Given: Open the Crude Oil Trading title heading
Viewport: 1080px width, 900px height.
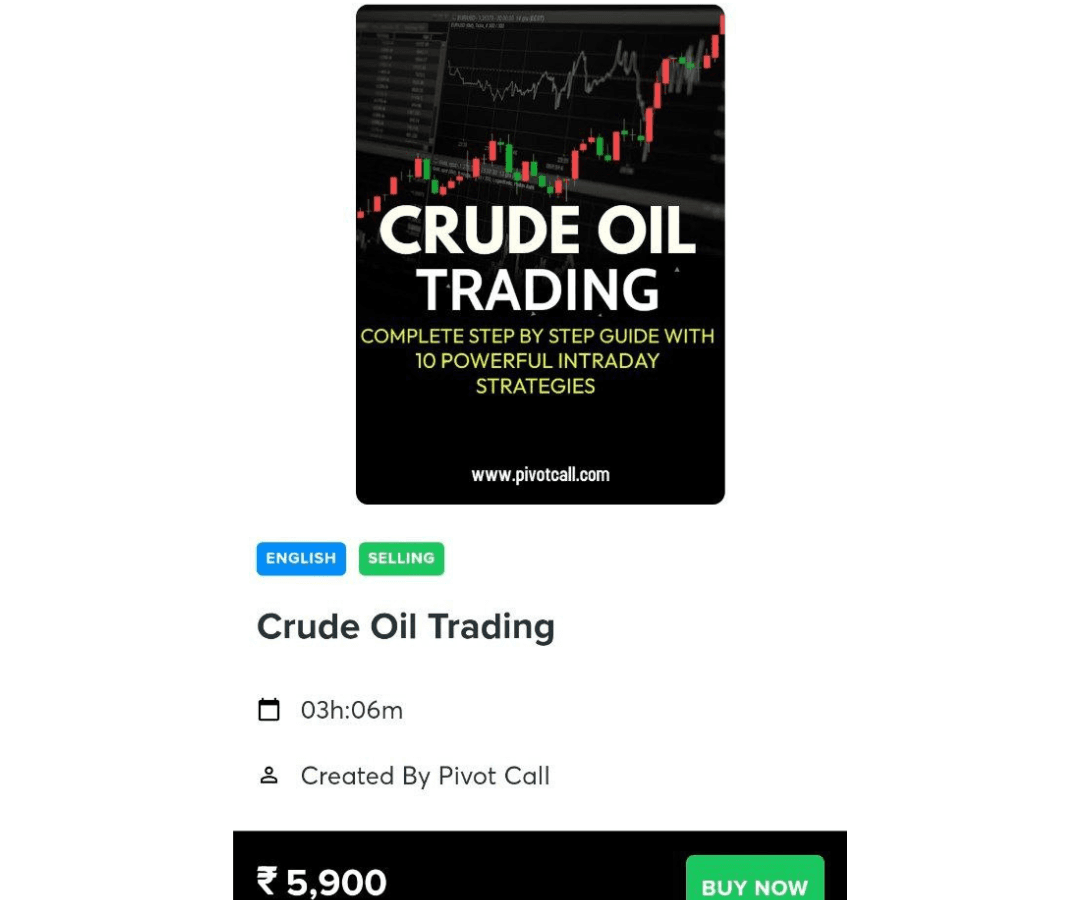Looking at the screenshot, I should click(x=405, y=627).
